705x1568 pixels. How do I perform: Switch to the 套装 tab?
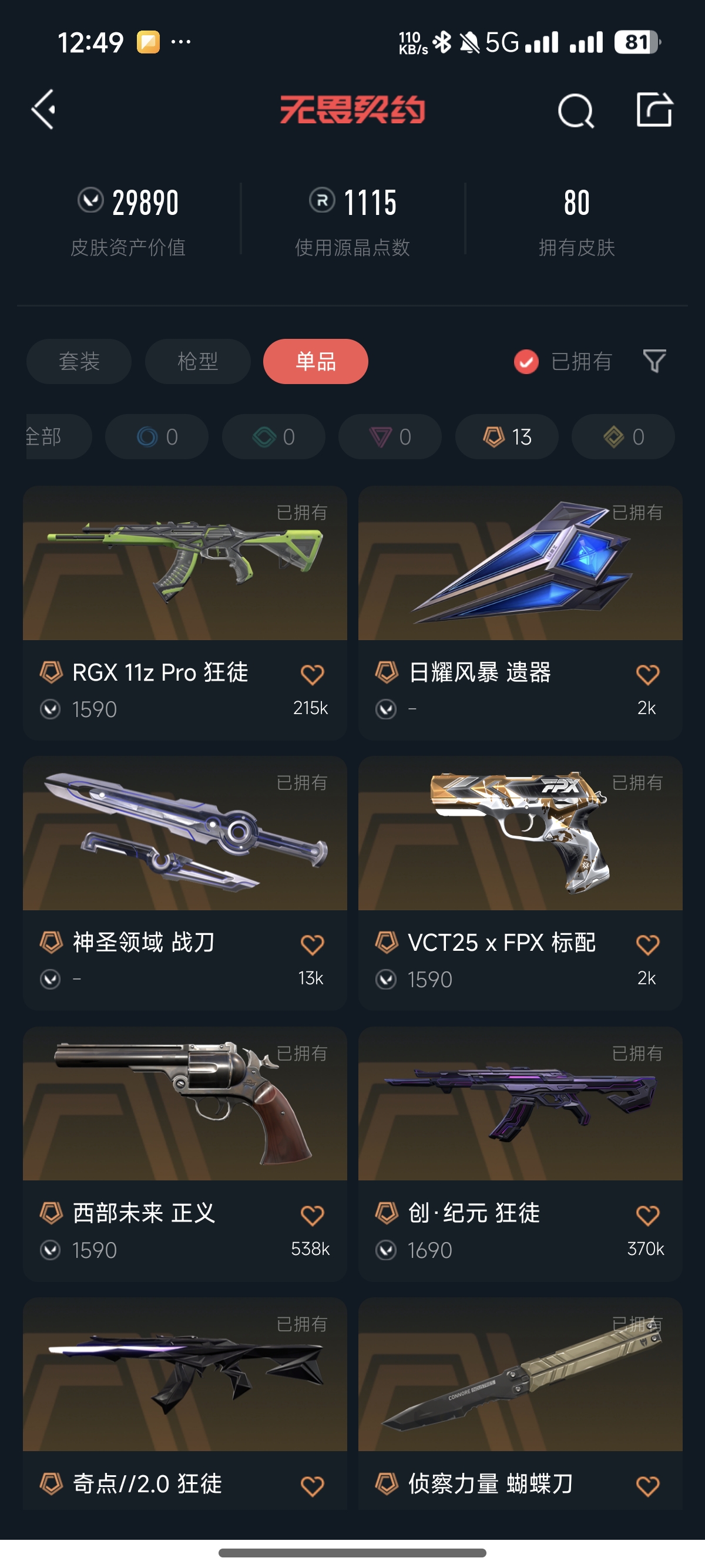tap(79, 362)
